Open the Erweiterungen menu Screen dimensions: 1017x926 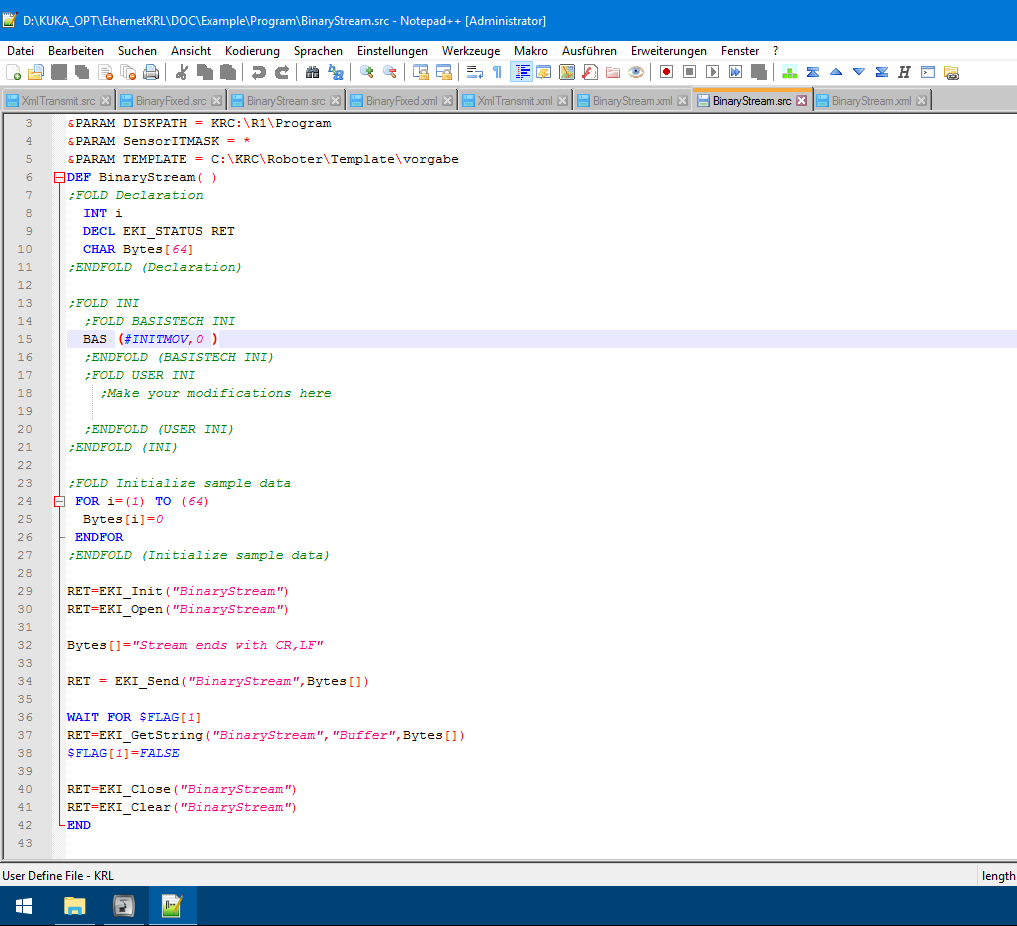point(669,51)
